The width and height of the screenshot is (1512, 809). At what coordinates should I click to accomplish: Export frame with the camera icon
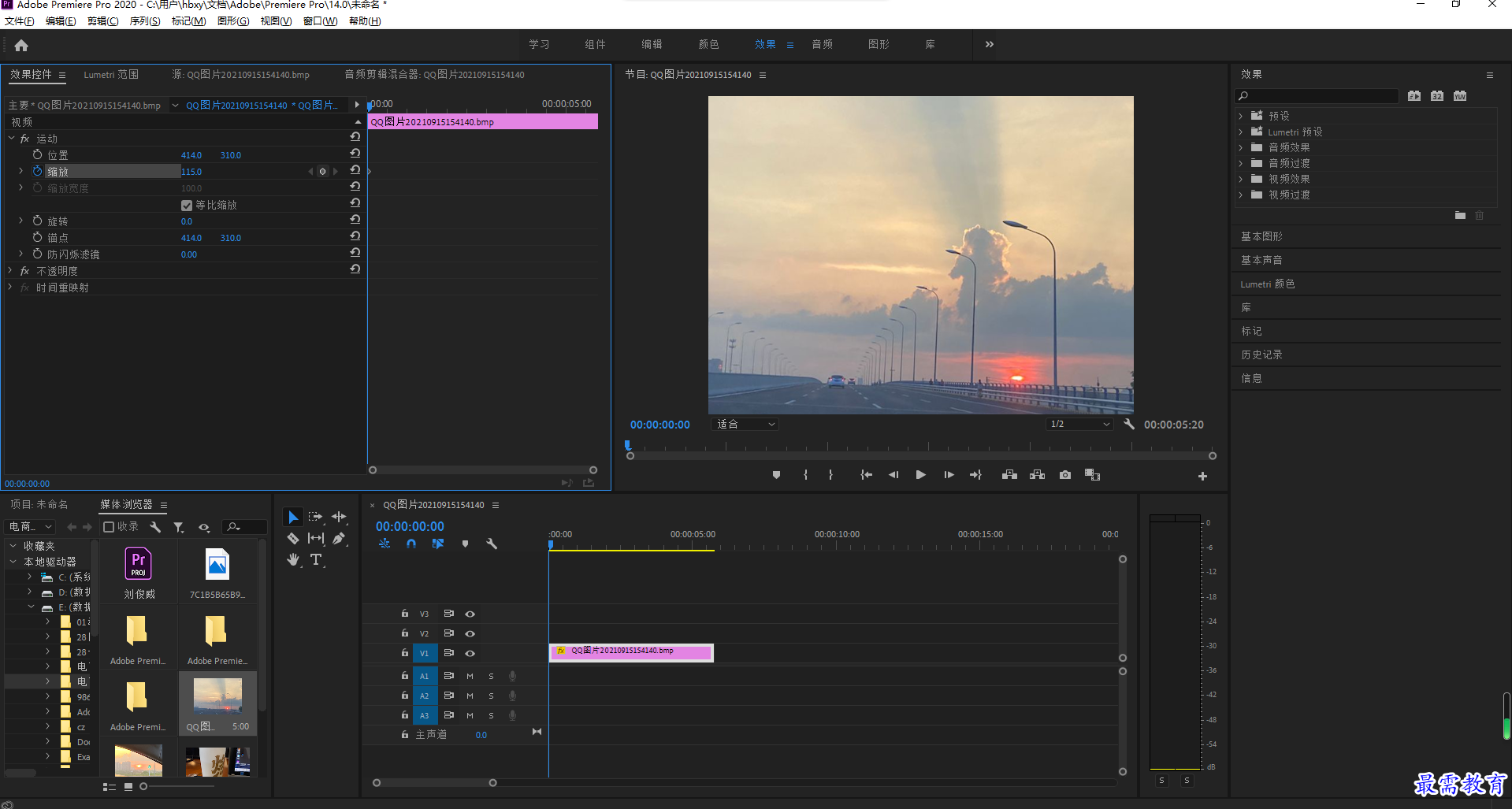pyautogui.click(x=1065, y=475)
